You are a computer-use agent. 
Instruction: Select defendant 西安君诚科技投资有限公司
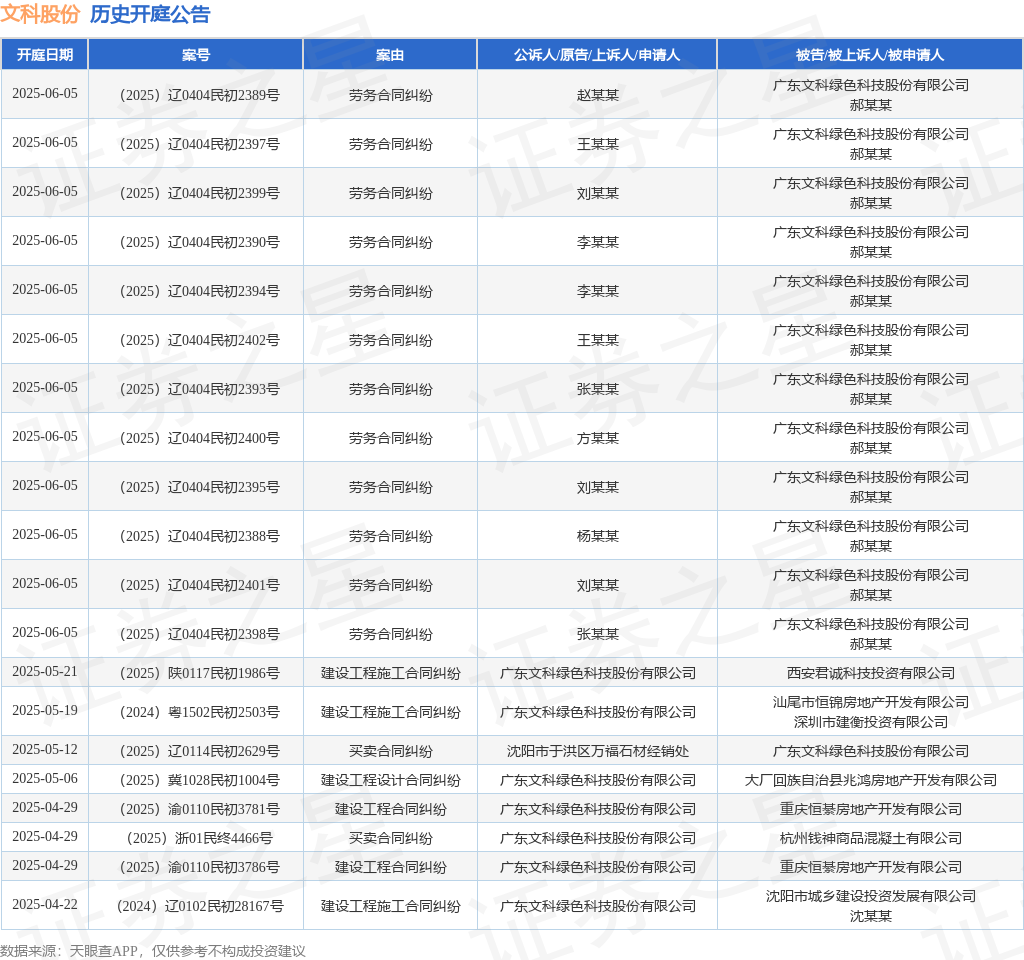click(871, 673)
